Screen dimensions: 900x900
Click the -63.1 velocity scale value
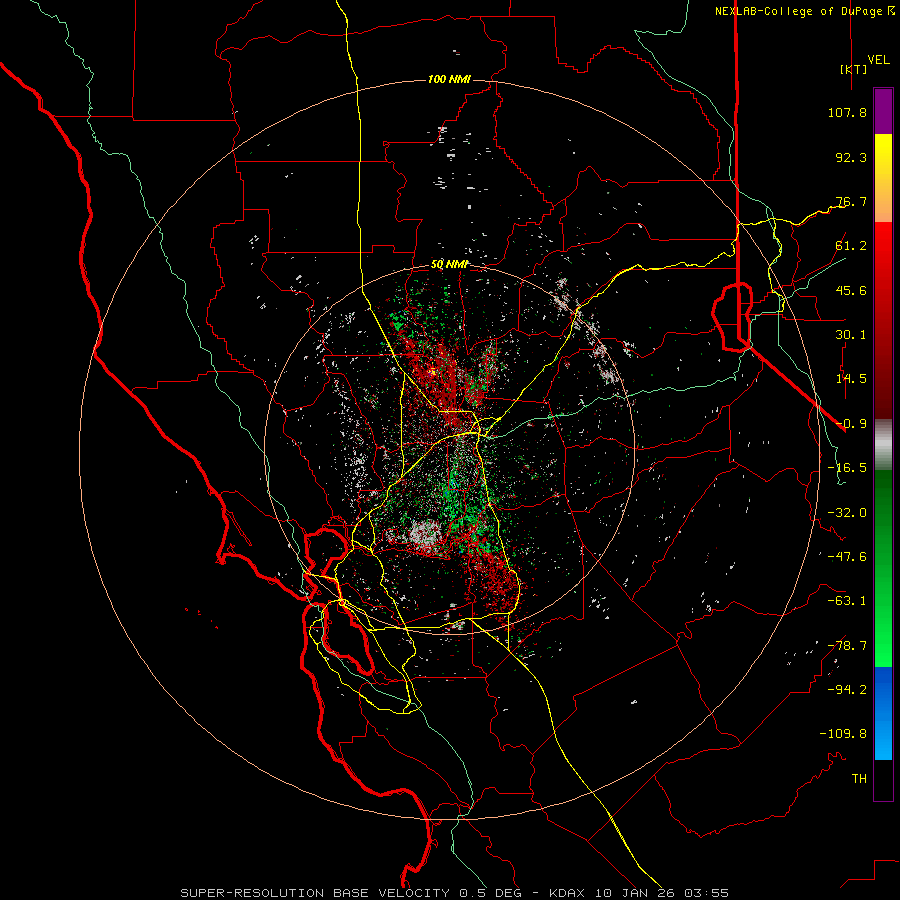point(847,601)
